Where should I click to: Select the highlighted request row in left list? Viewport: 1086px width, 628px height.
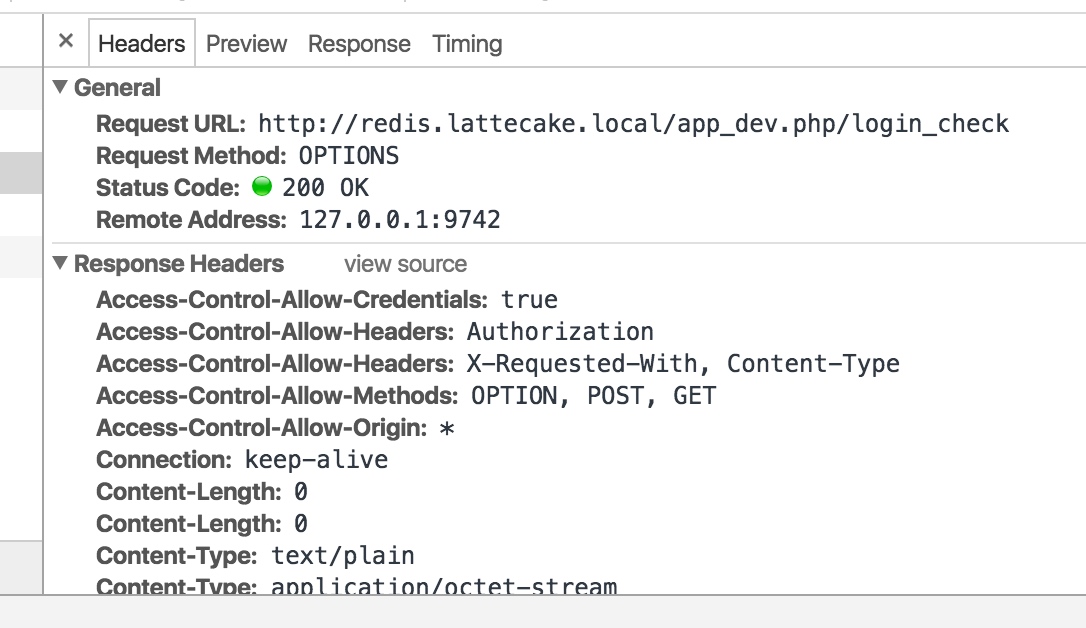click(x=21, y=172)
